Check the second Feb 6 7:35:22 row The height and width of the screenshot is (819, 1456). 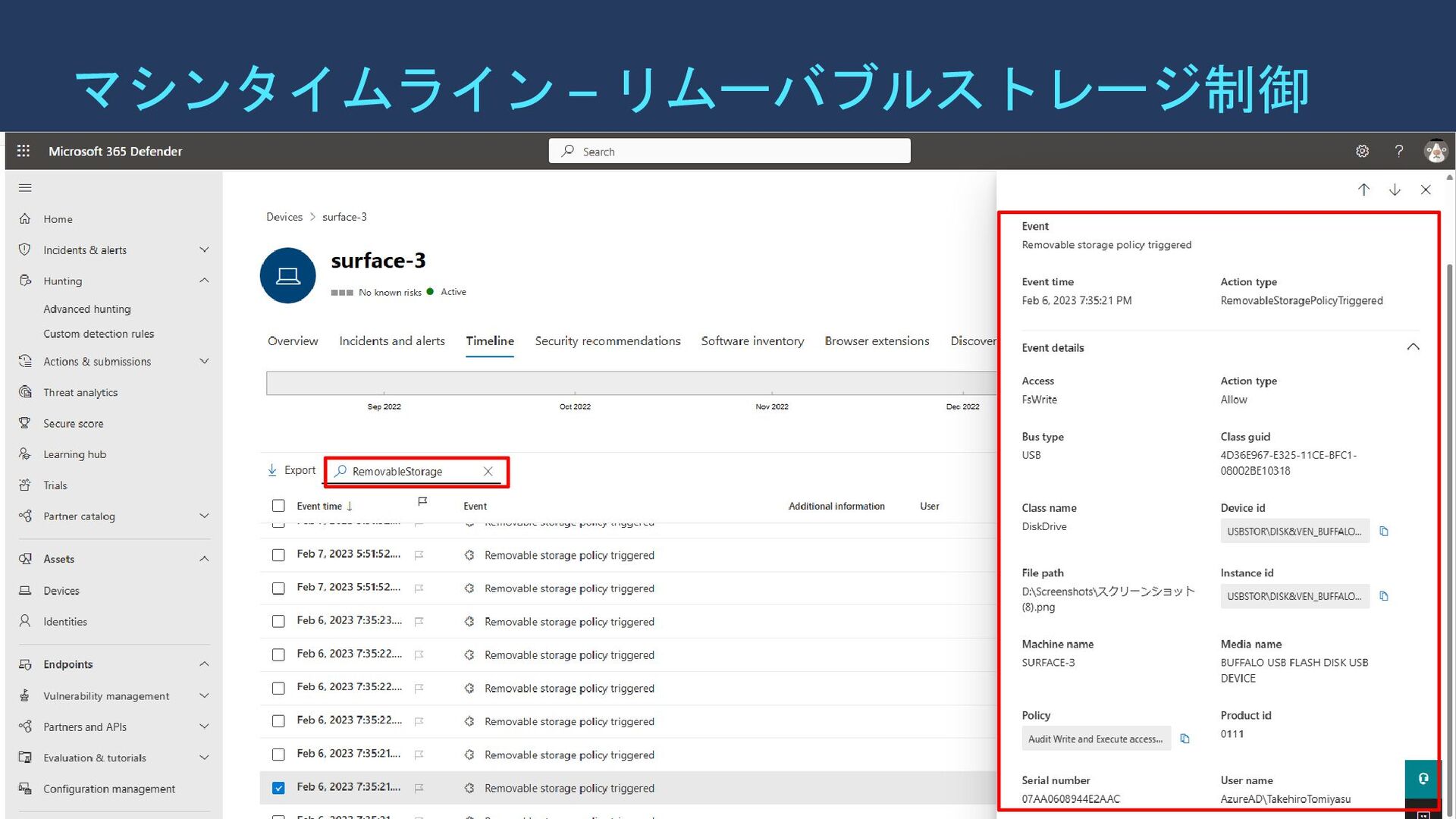(278, 689)
